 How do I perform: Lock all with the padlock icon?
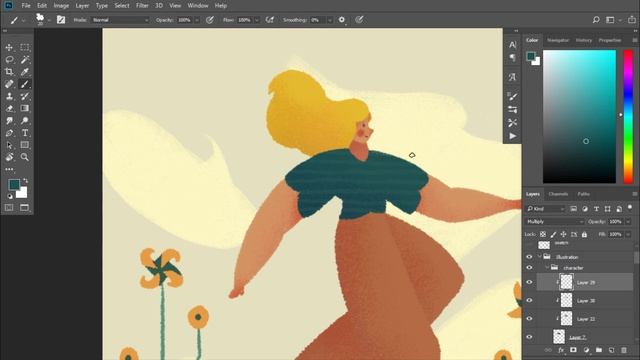(x=584, y=234)
